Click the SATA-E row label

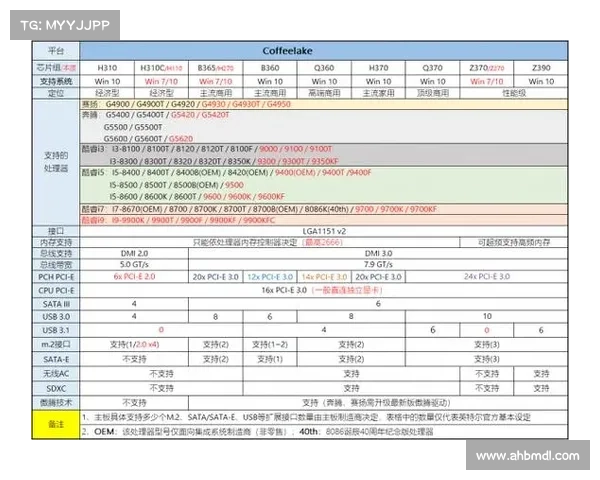click(x=56, y=359)
